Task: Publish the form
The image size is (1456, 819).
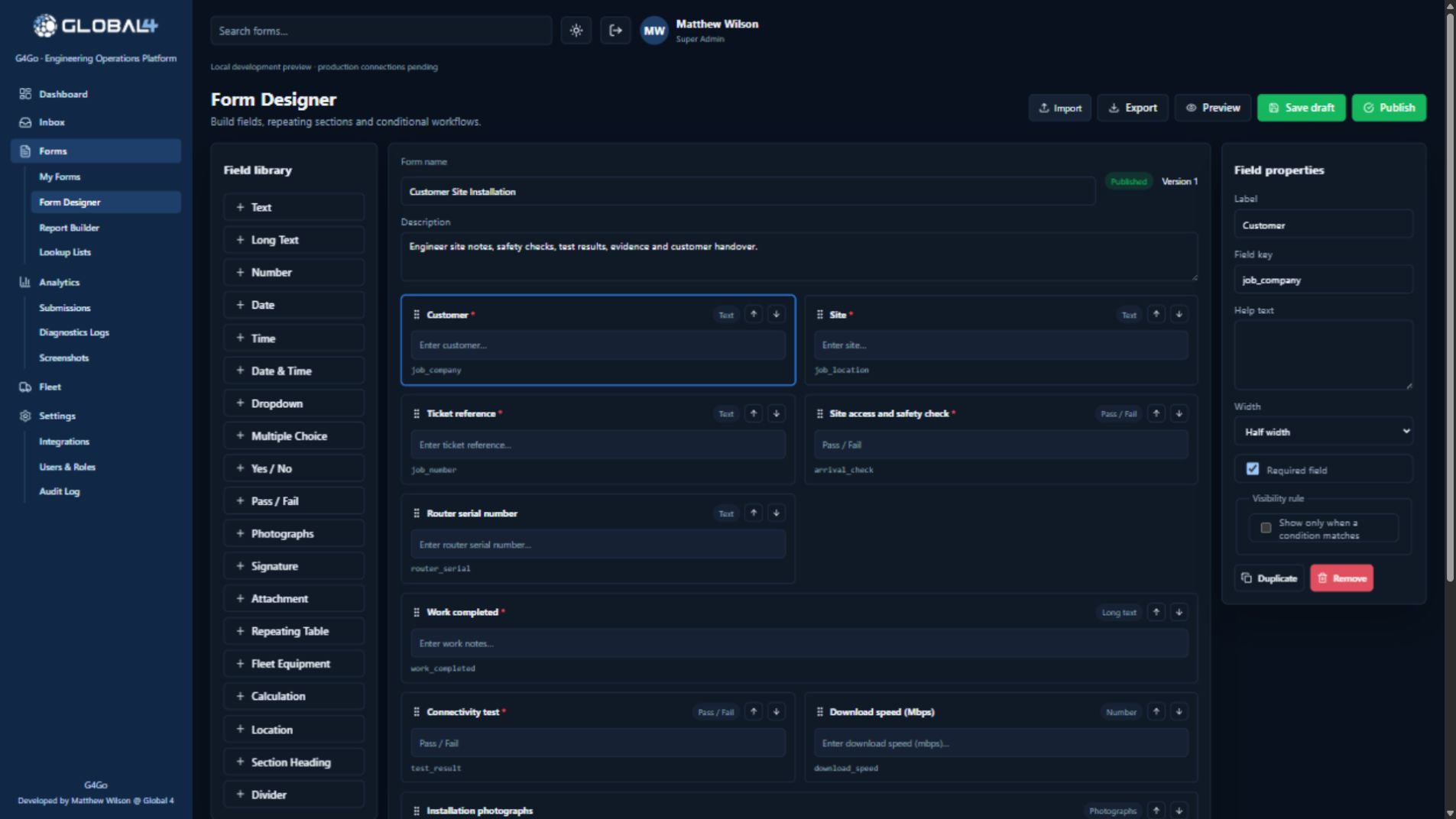Action: click(1389, 108)
